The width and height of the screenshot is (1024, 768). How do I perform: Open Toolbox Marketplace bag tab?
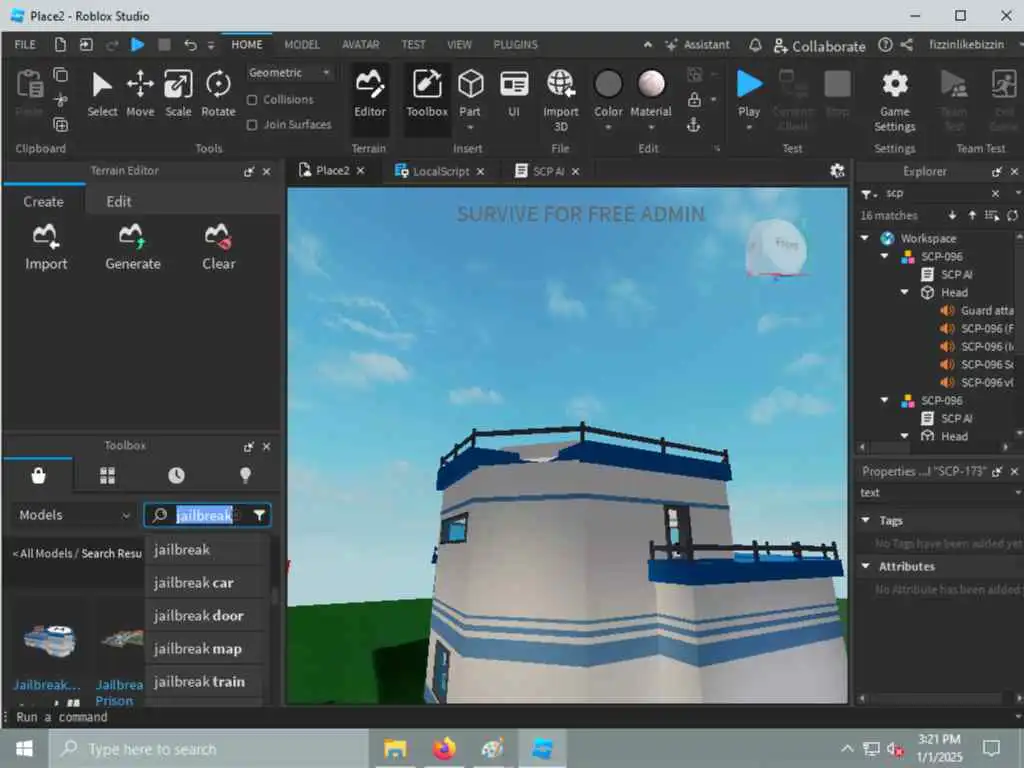[39, 475]
